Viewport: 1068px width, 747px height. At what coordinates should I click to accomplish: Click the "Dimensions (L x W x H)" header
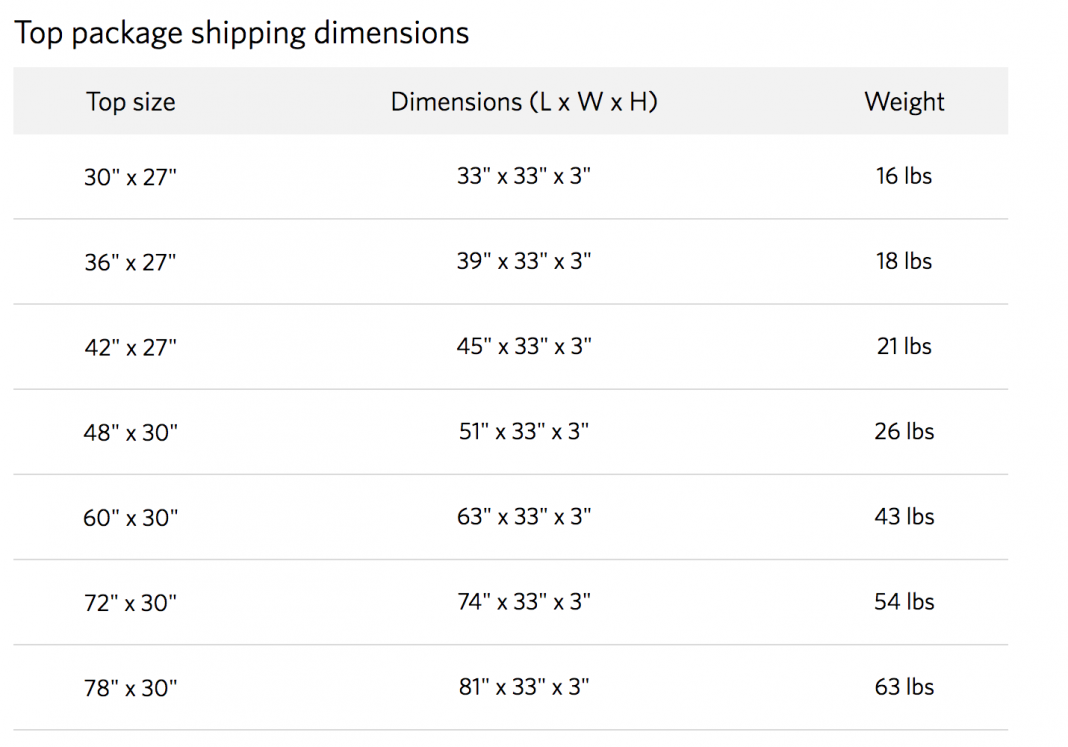coord(524,102)
